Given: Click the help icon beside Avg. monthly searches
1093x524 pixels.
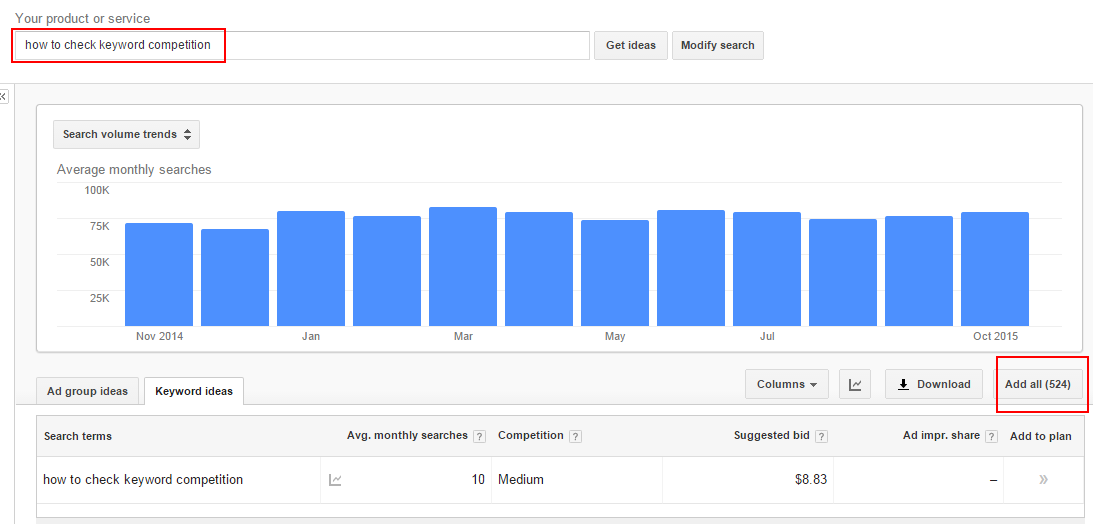Looking at the screenshot, I should pyautogui.click(x=479, y=436).
